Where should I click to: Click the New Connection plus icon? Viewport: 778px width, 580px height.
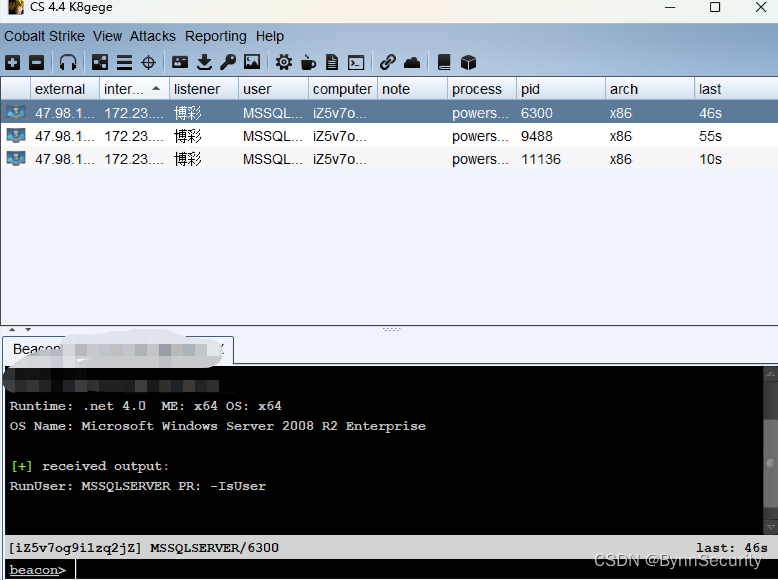click(12, 63)
